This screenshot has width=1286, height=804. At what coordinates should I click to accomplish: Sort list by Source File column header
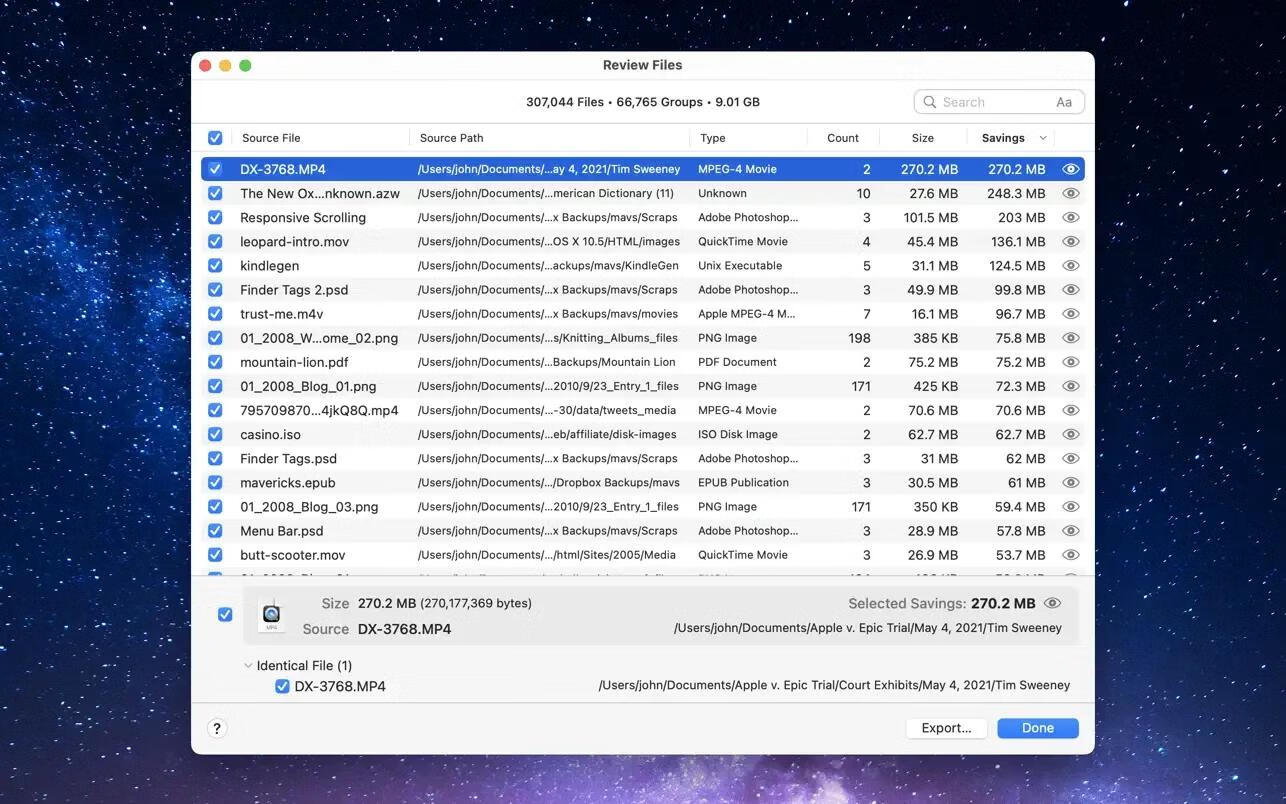point(271,138)
